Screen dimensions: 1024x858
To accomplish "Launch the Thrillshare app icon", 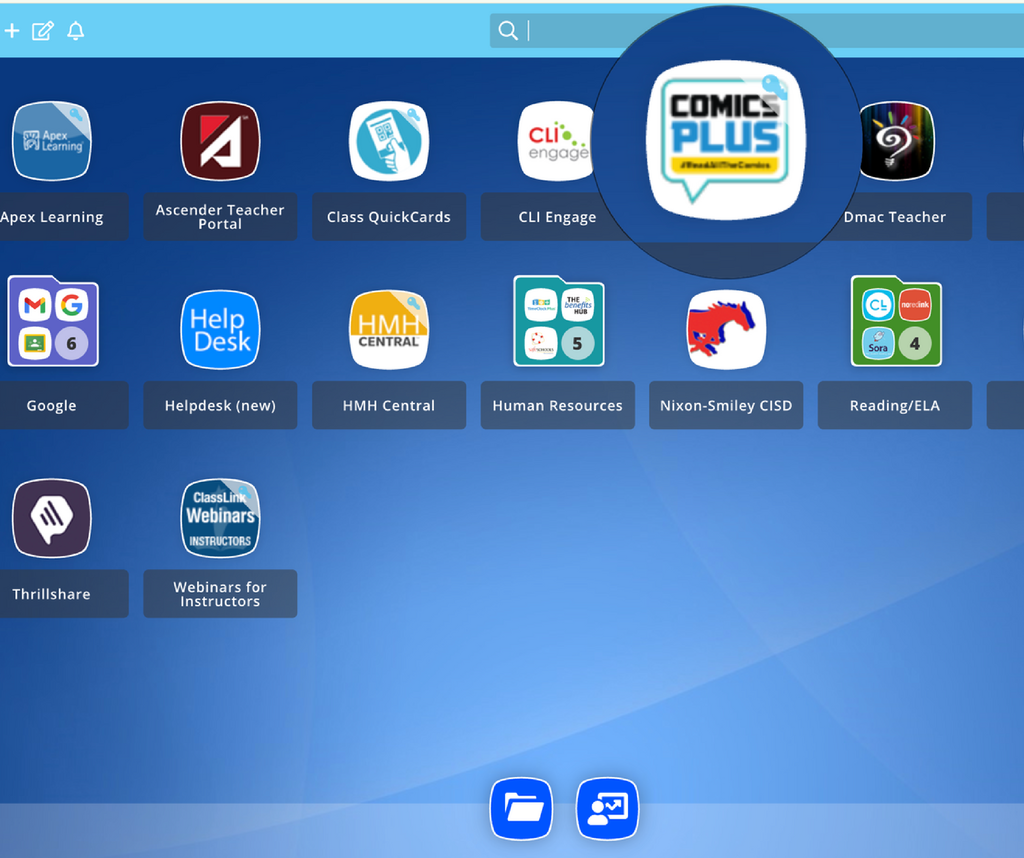I will click(x=51, y=518).
